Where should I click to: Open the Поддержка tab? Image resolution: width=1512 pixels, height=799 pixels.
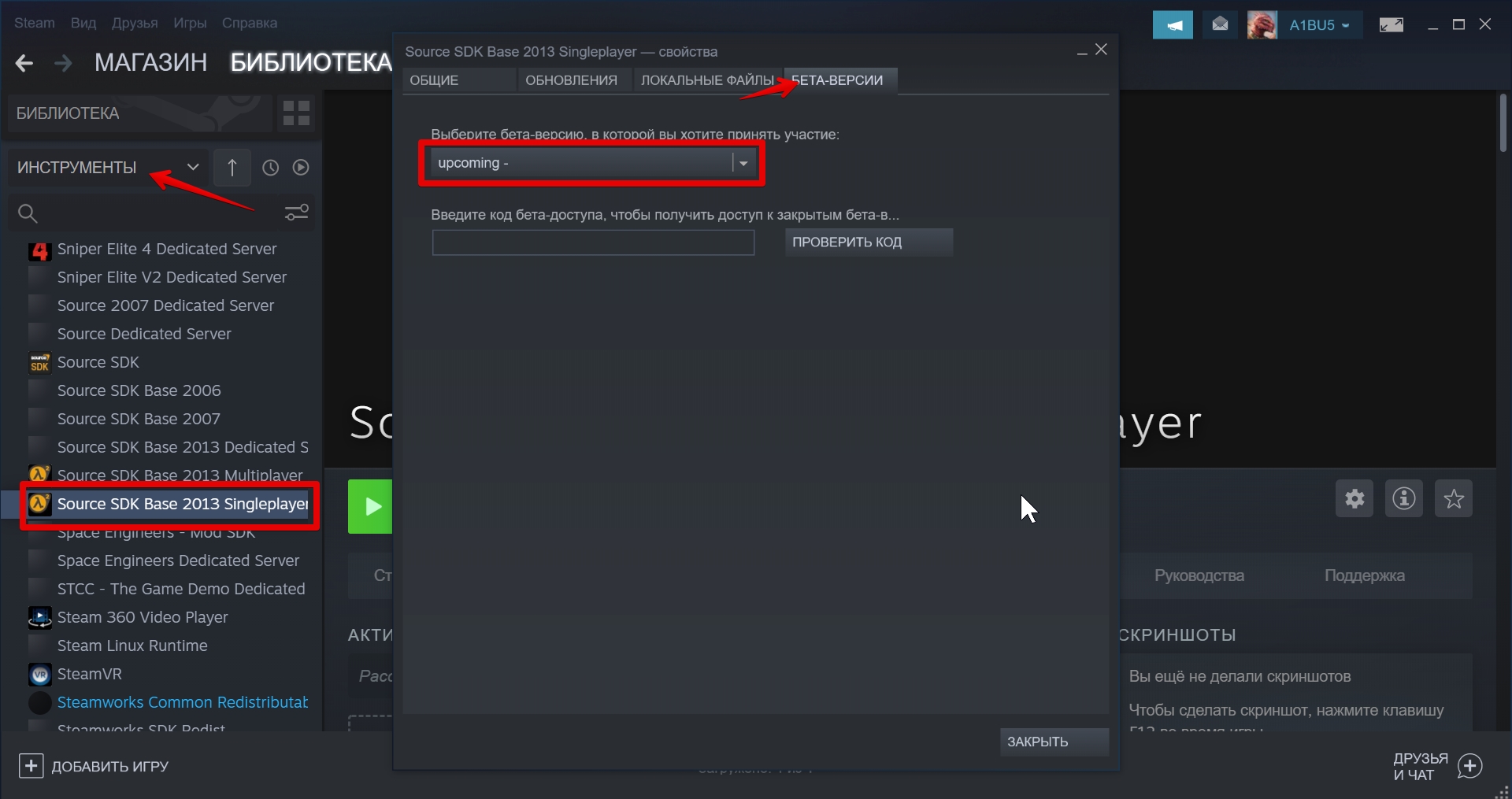click(1364, 575)
